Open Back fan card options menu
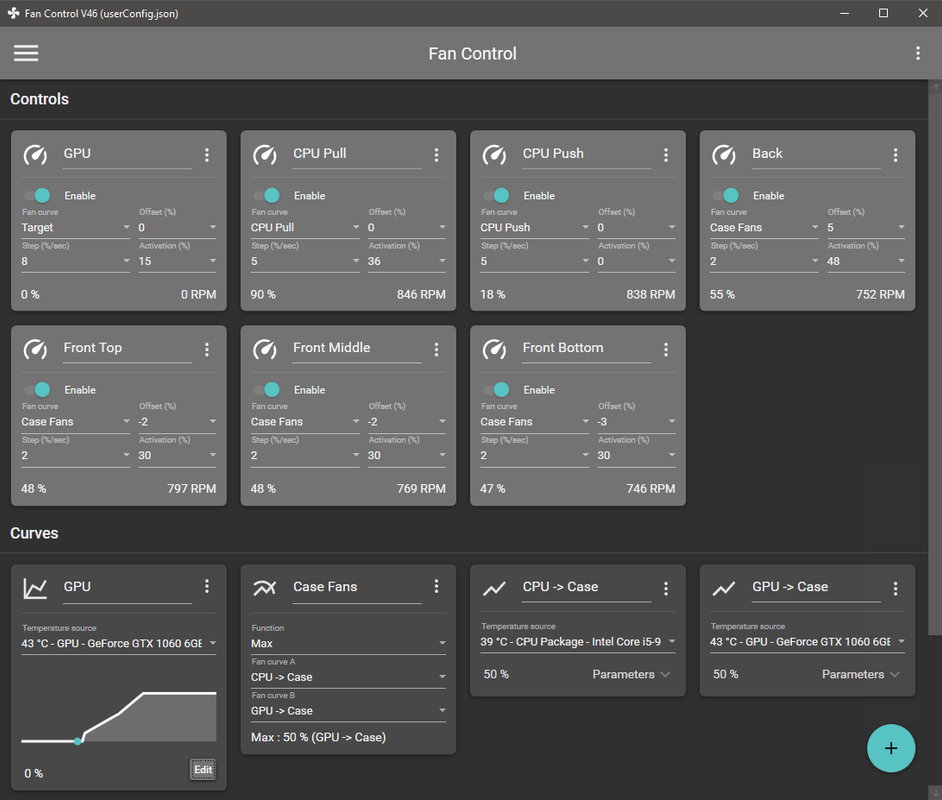Viewport: 942px width, 800px height. pos(895,155)
